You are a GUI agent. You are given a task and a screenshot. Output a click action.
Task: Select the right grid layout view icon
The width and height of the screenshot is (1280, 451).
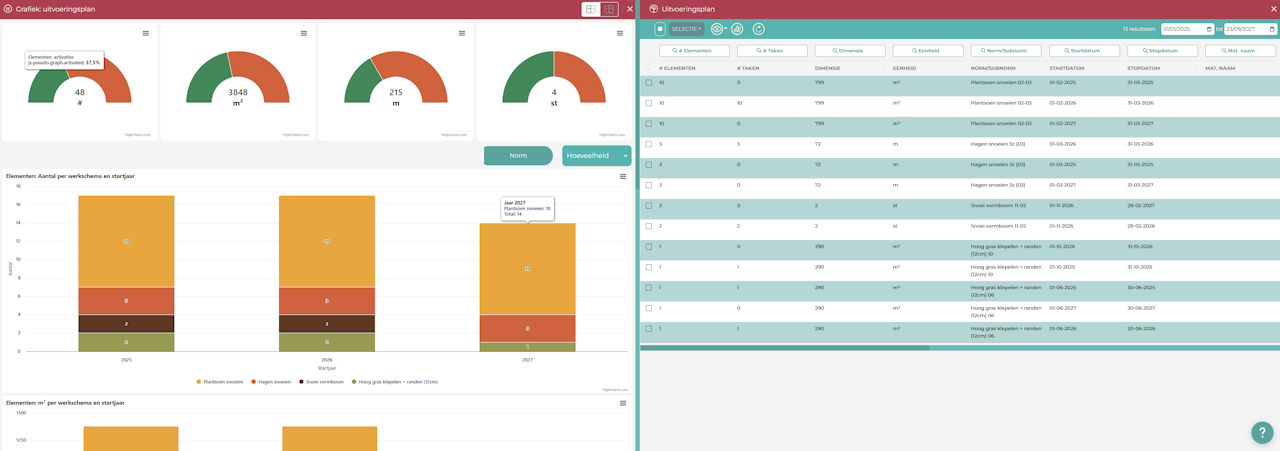(x=609, y=9)
